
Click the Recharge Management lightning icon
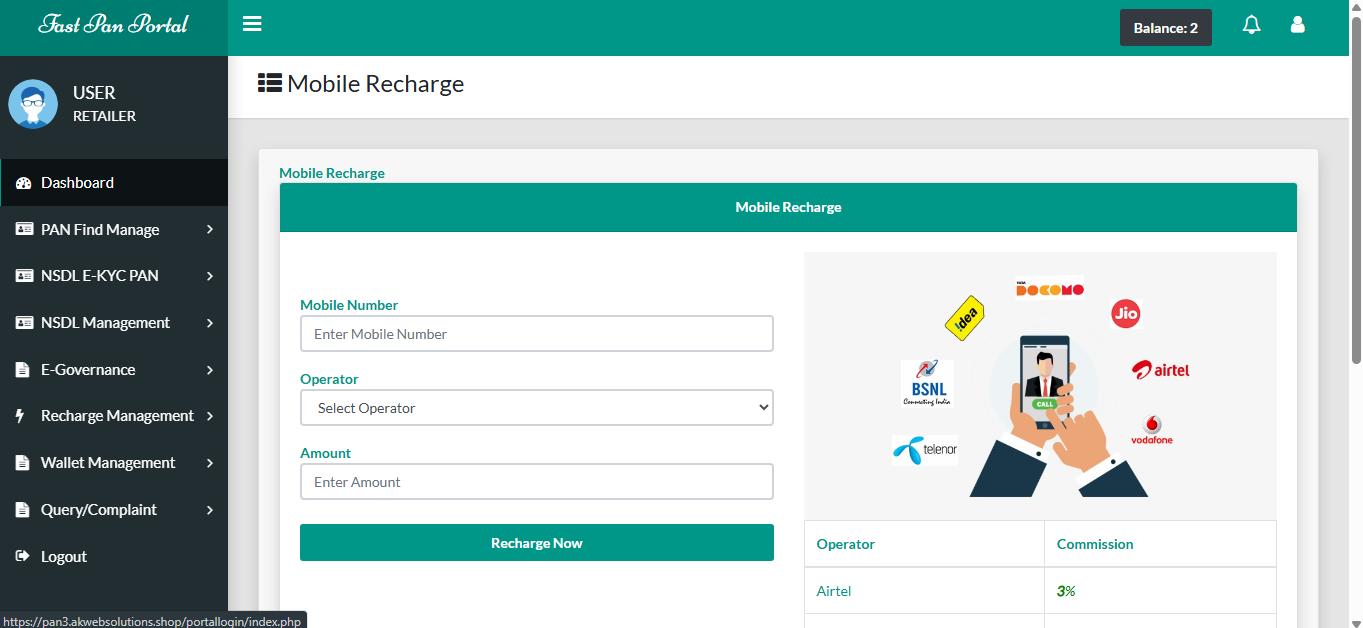pos(21,416)
